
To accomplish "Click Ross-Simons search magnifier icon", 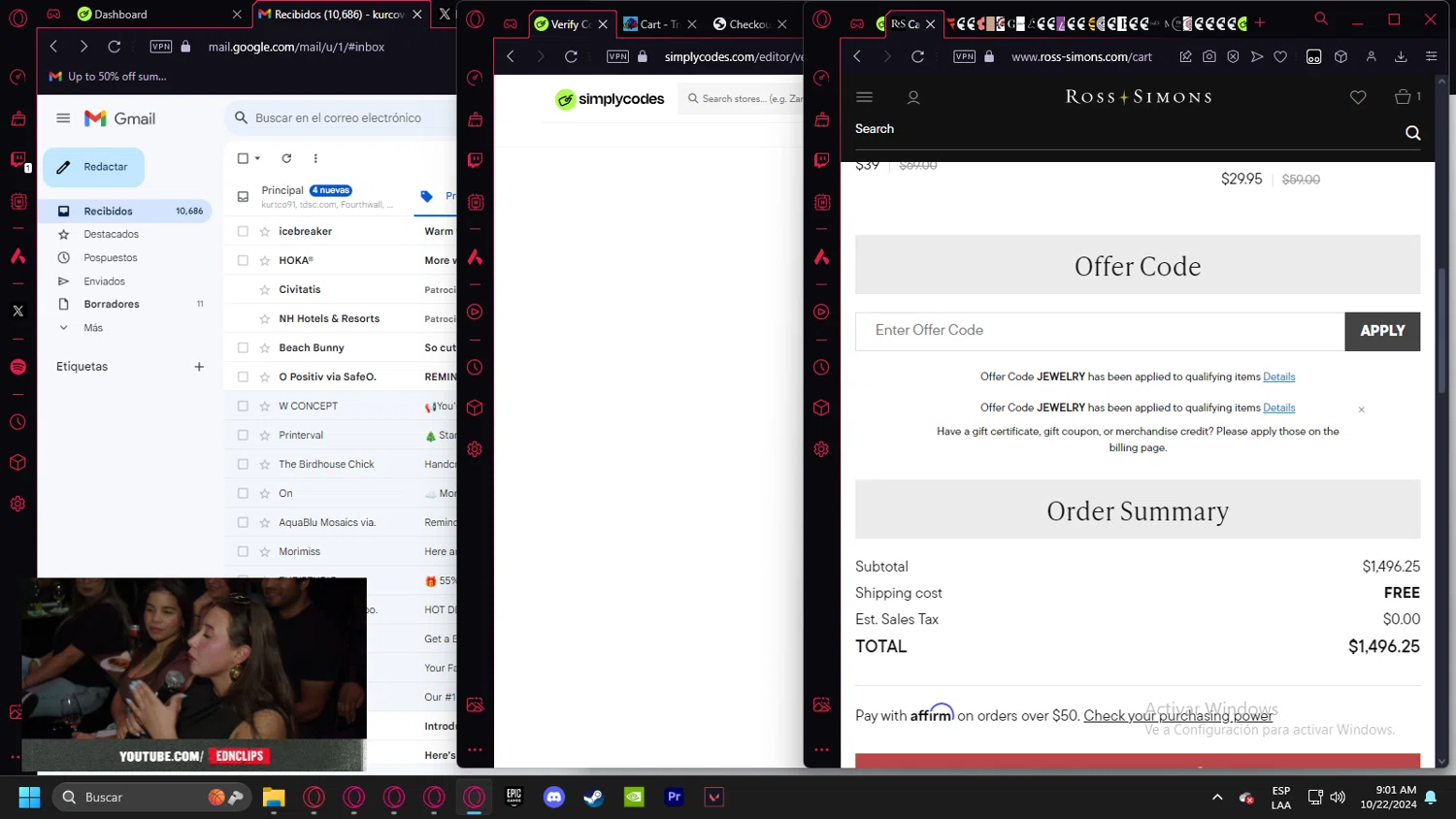I will [1412, 133].
